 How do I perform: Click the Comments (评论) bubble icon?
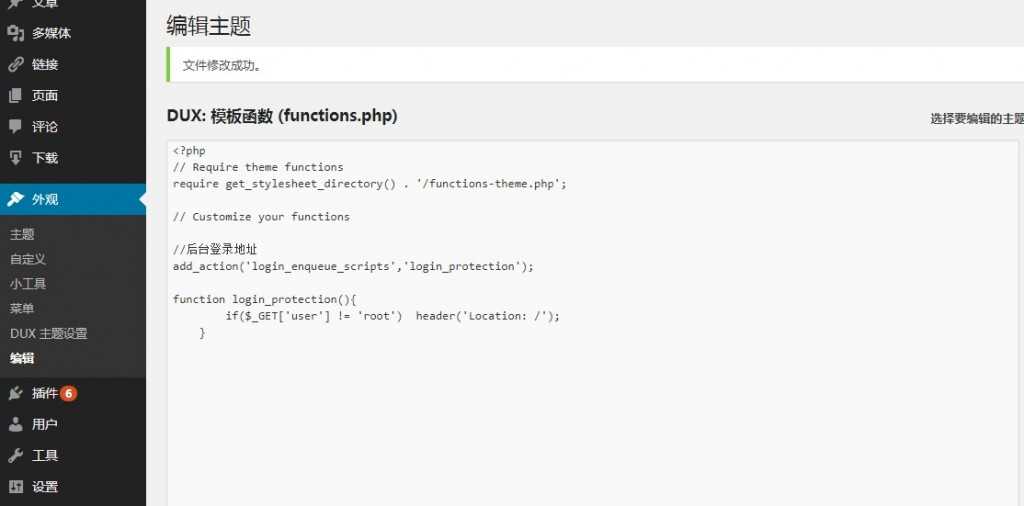click(16, 126)
